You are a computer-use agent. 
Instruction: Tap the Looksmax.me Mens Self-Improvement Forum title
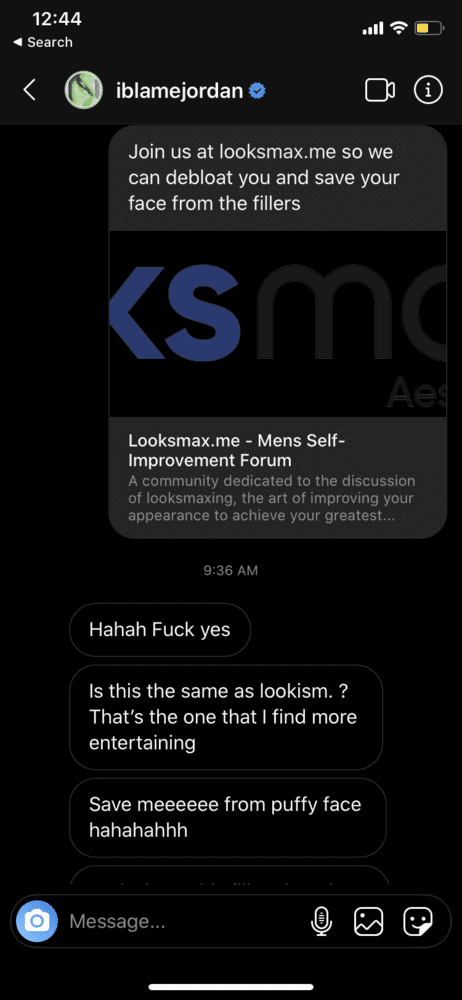(x=237, y=450)
